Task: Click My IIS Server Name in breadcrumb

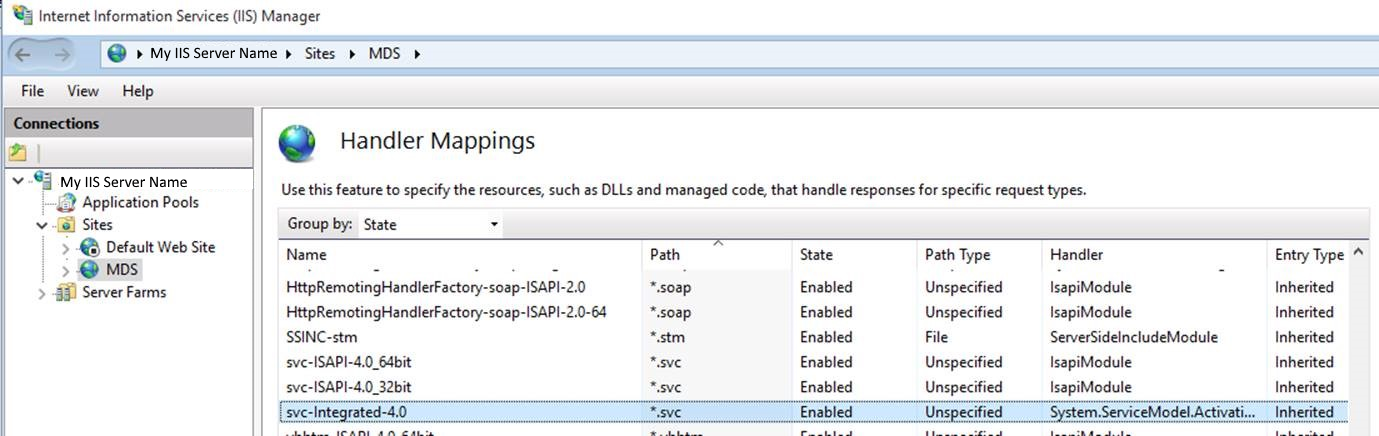Action: pyautogui.click(x=213, y=54)
